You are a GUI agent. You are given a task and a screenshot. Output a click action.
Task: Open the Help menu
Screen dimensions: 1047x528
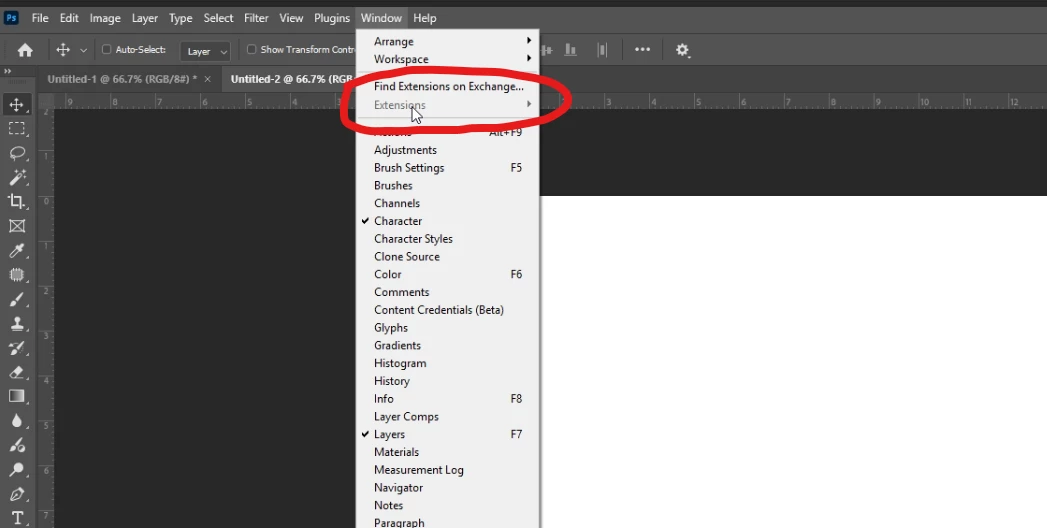point(425,18)
